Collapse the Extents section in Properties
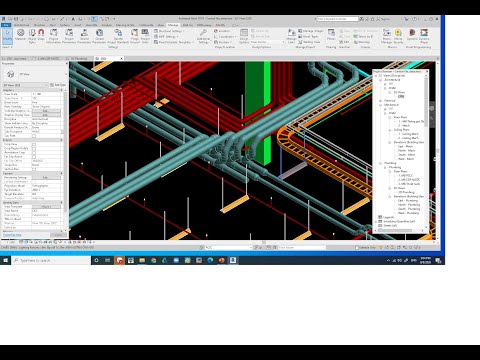This screenshot has width=480, height=360. click(61, 140)
